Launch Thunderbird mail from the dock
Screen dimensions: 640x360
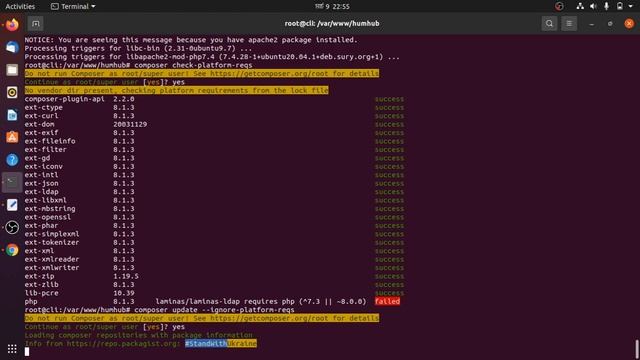point(12,47)
